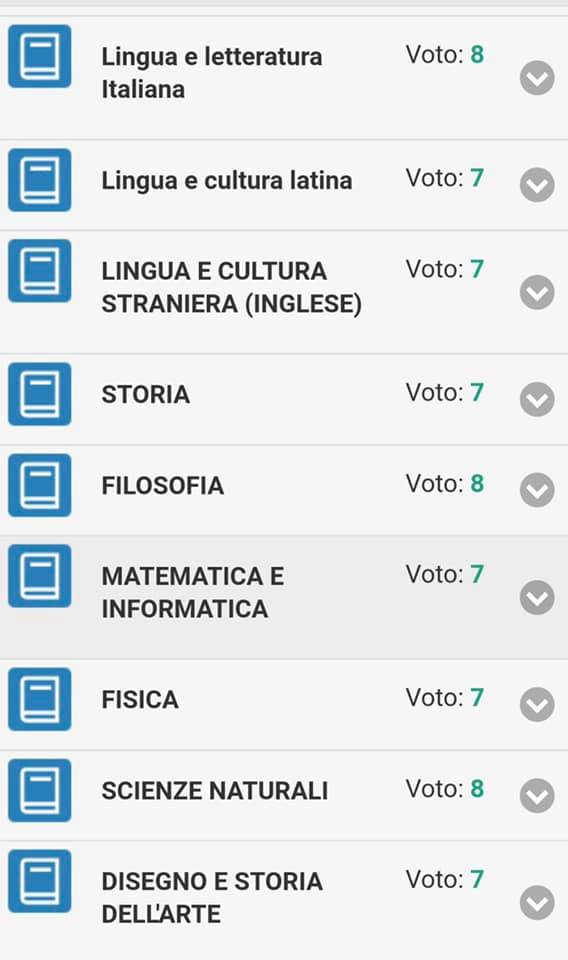Tap the book icon for LINGUA E CULTURA STRANIERA (INGLESE)

[40, 271]
